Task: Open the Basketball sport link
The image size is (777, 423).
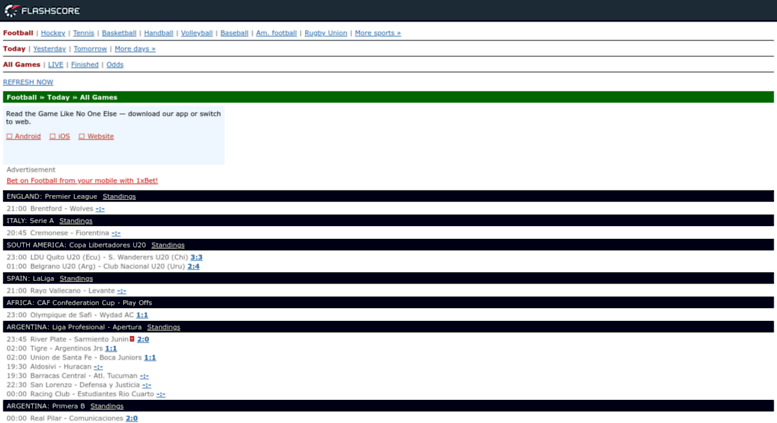Action: tap(119, 33)
